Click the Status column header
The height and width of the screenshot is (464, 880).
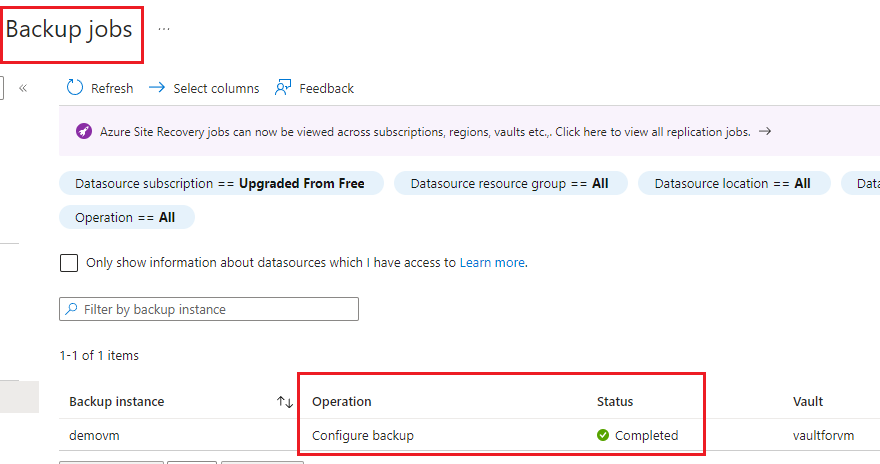(615, 402)
